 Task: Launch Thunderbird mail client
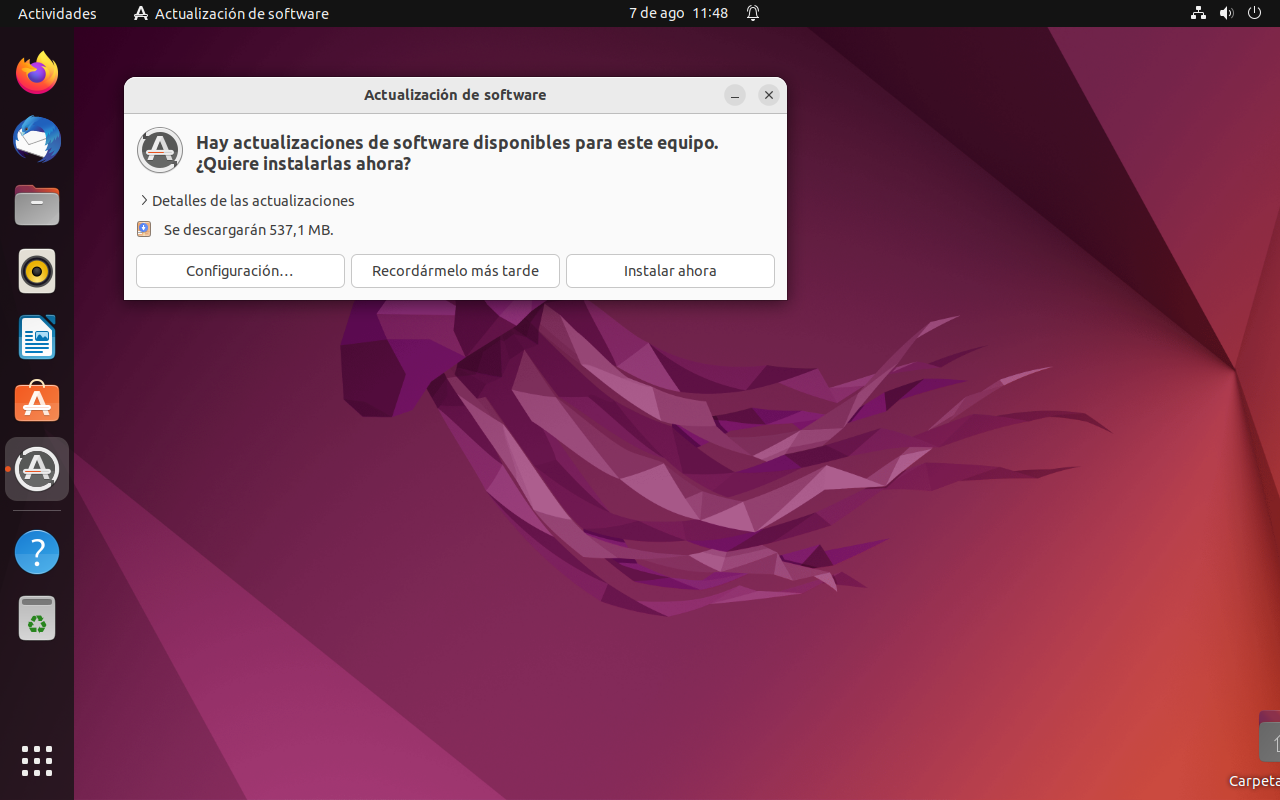[x=37, y=140]
